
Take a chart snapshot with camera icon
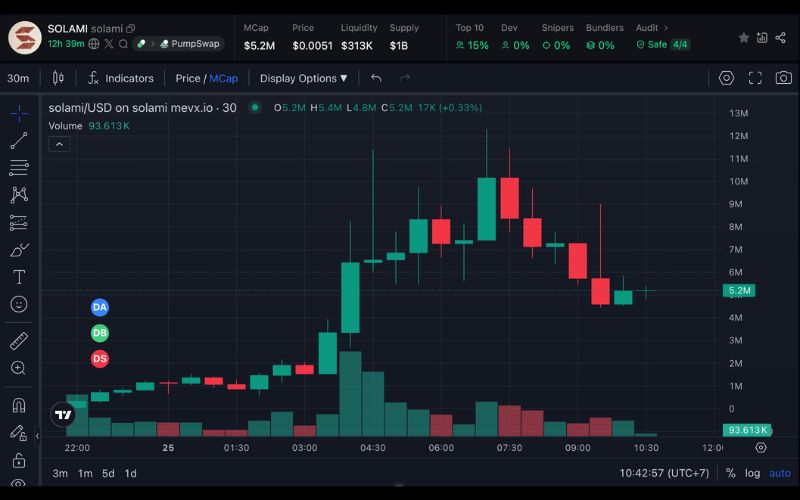784,78
